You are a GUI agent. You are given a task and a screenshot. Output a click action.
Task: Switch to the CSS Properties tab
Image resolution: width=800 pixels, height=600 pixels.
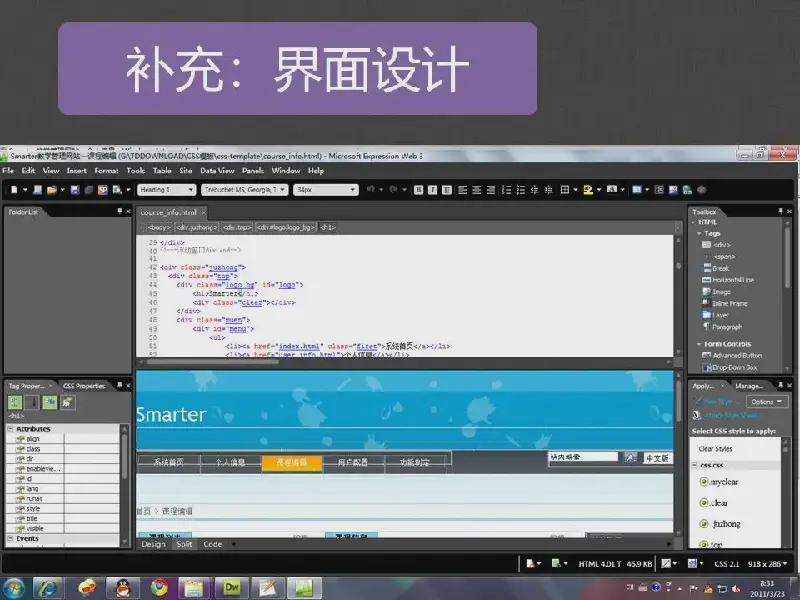coord(84,386)
